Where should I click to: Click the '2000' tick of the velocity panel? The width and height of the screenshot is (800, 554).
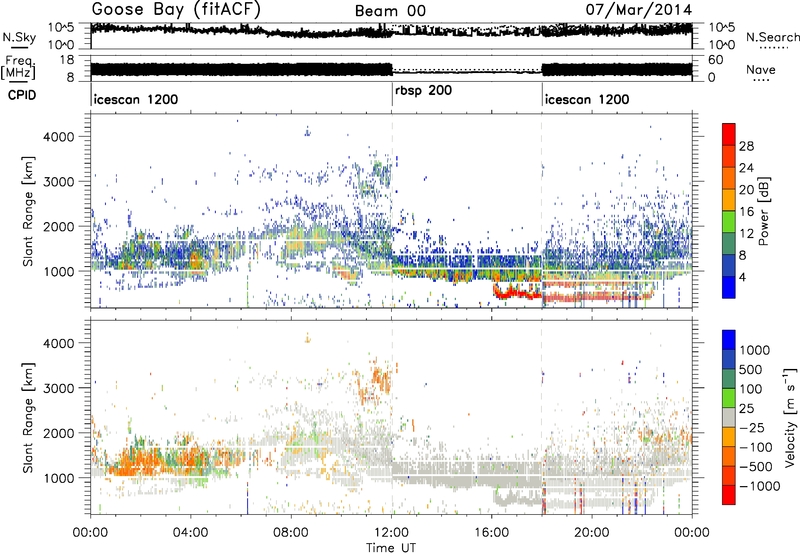point(58,433)
